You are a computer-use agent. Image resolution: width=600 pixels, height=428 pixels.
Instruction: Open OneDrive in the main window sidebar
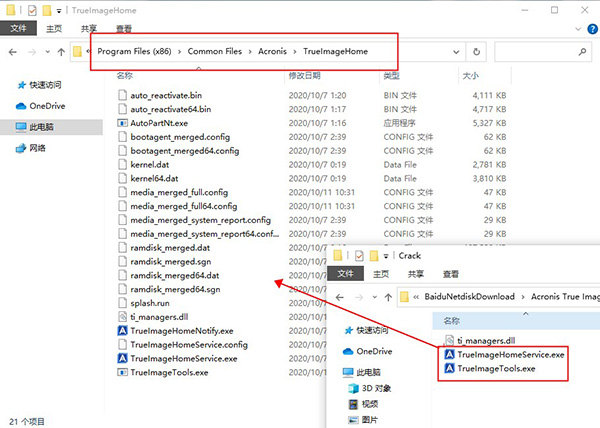coord(46,106)
